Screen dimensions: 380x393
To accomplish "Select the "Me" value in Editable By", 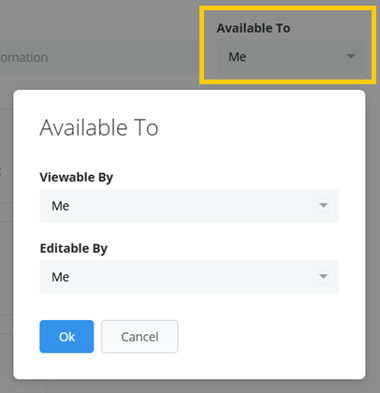I will point(60,277).
